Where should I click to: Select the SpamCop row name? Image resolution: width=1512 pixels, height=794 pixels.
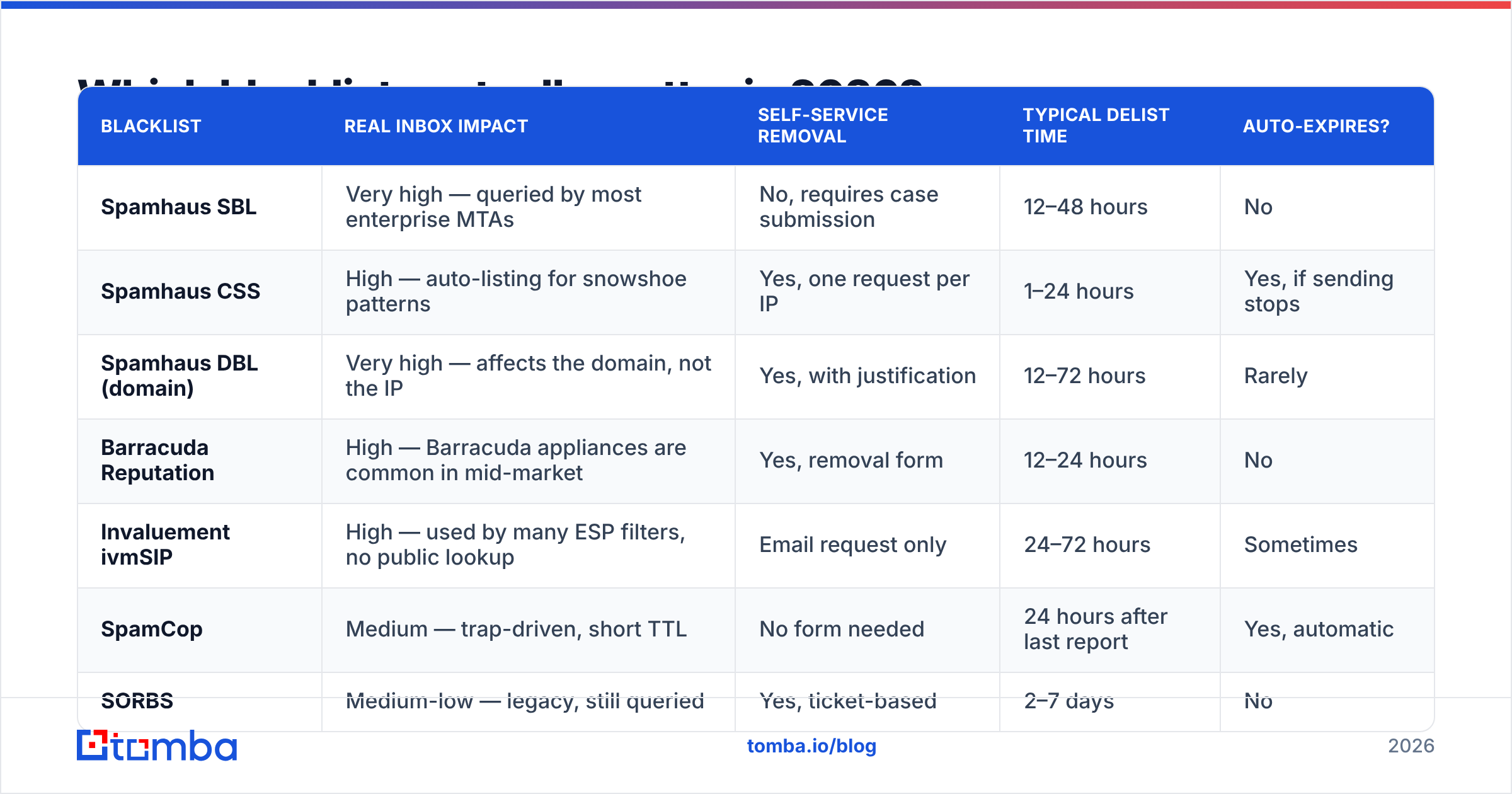[x=151, y=629]
